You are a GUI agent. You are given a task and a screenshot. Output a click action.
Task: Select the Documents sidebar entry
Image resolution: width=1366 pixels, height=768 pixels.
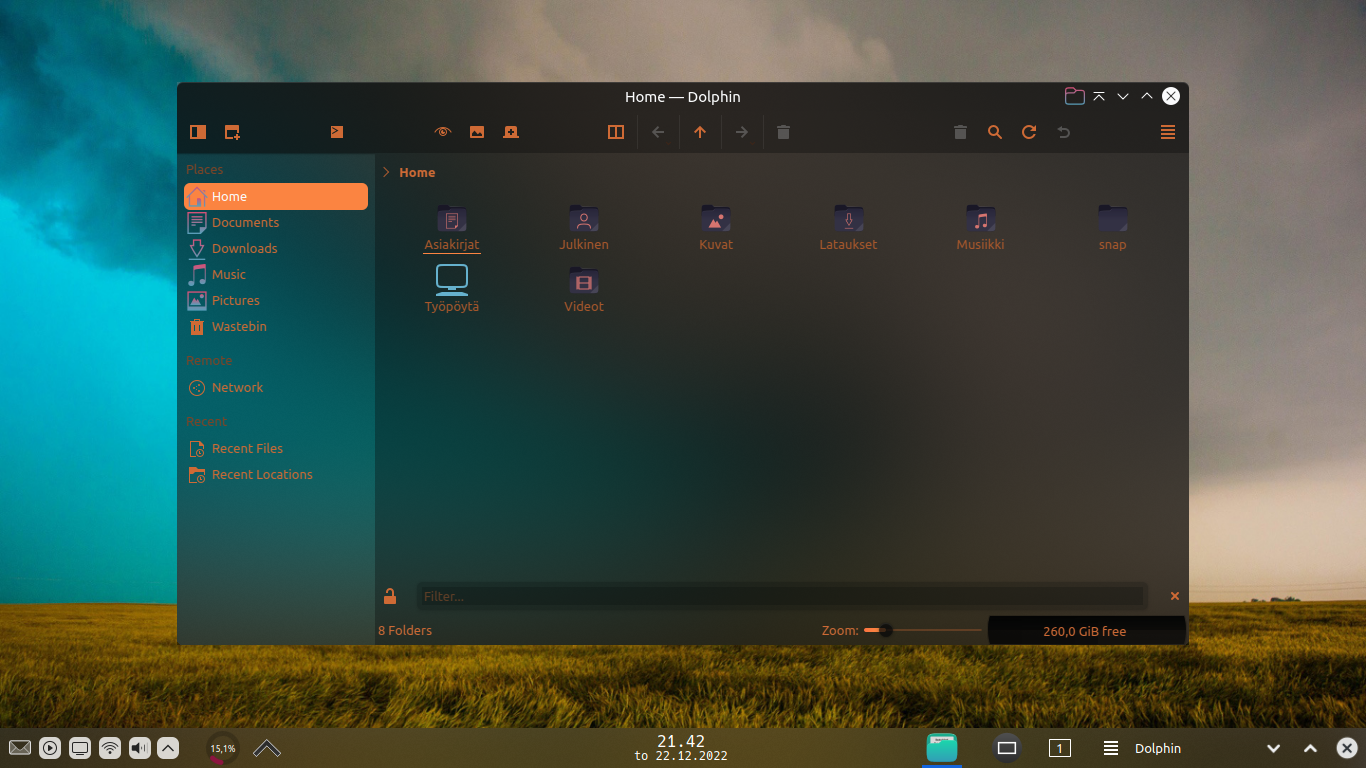coord(243,222)
